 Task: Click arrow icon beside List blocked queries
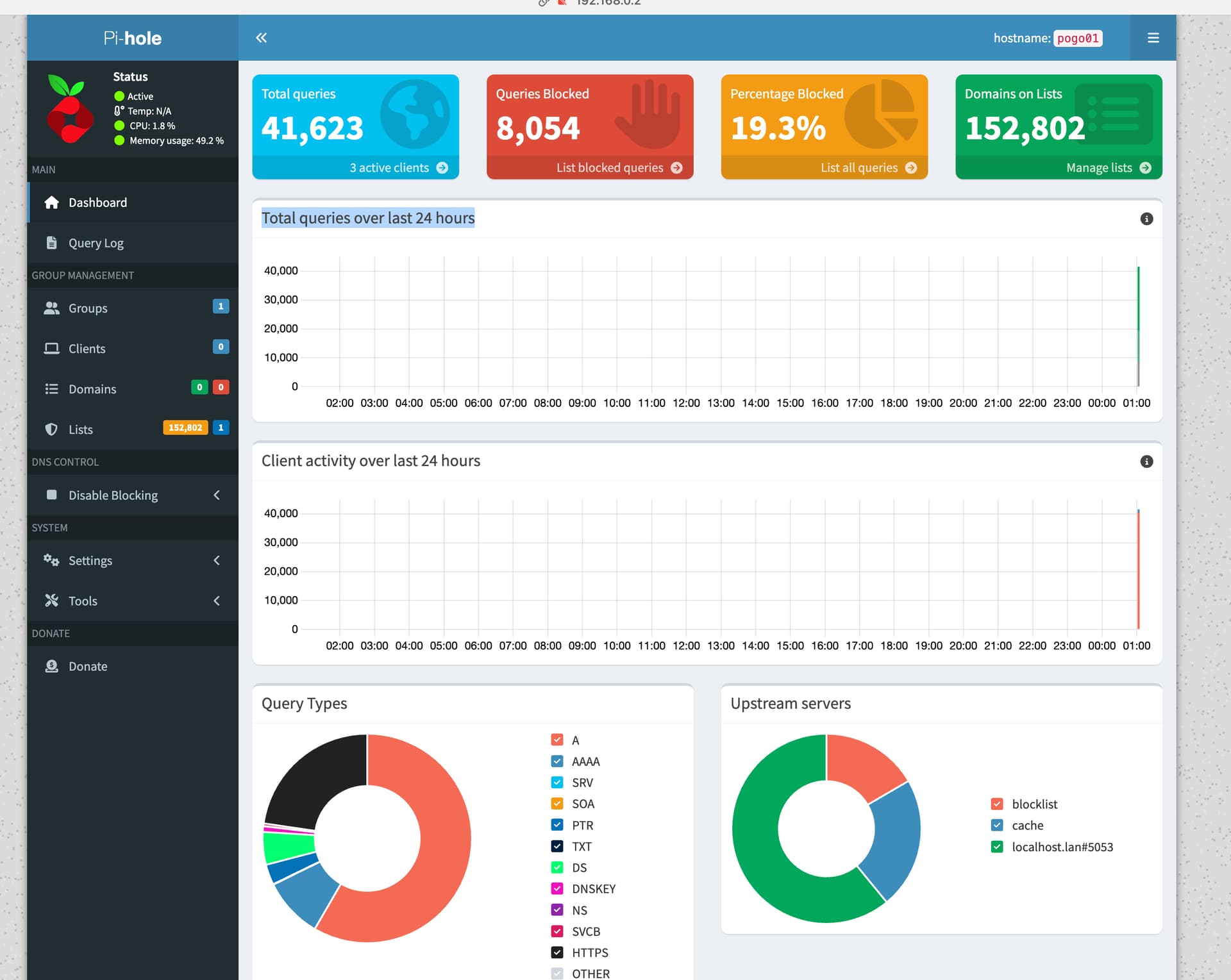tap(676, 168)
